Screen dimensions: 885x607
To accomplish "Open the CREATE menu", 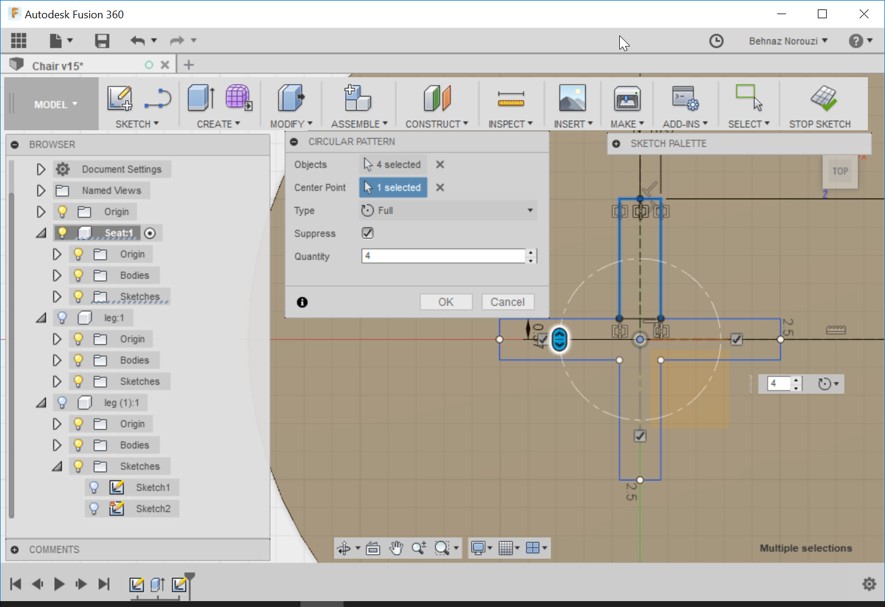I will pos(218,124).
